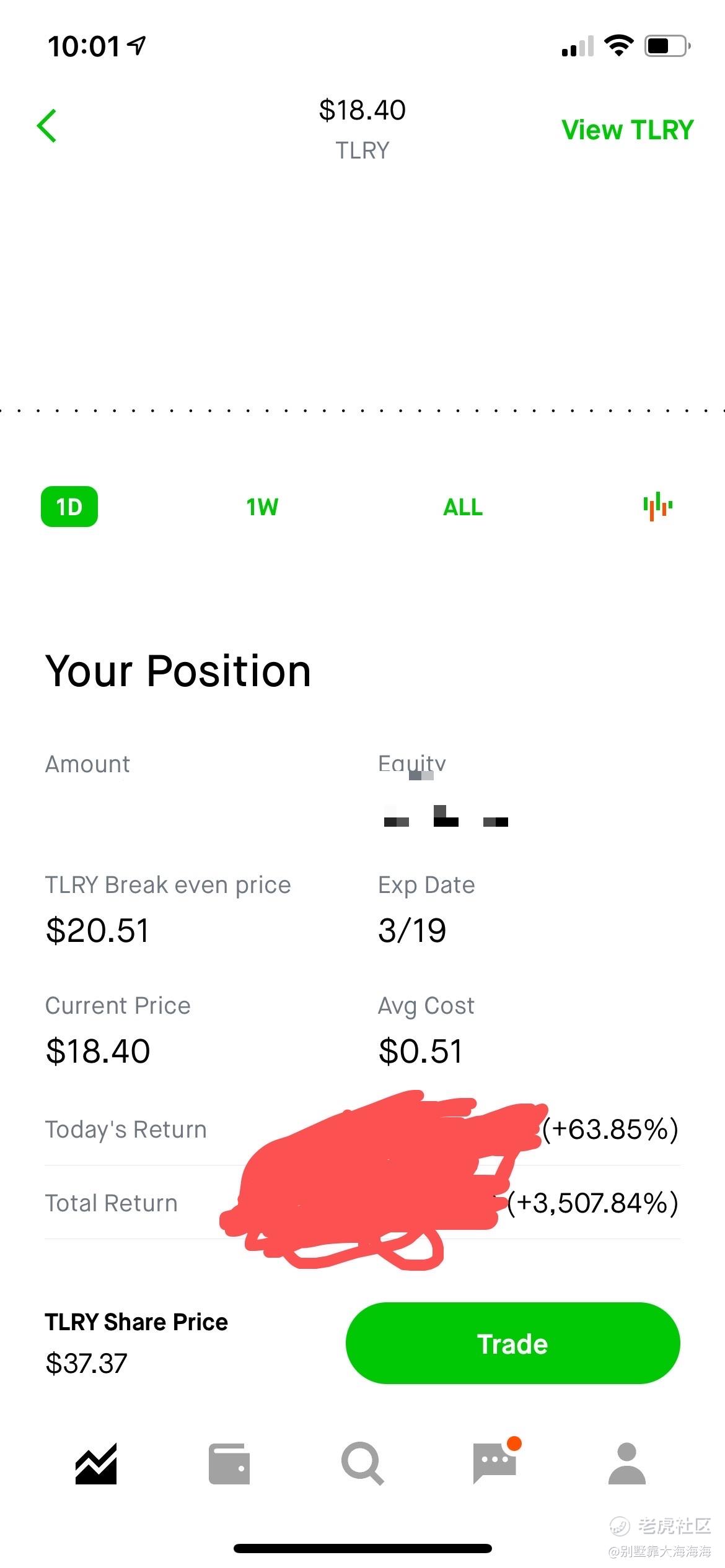The image size is (725, 1568).
Task: Go back with the green chevron arrow
Action: pyautogui.click(x=47, y=126)
